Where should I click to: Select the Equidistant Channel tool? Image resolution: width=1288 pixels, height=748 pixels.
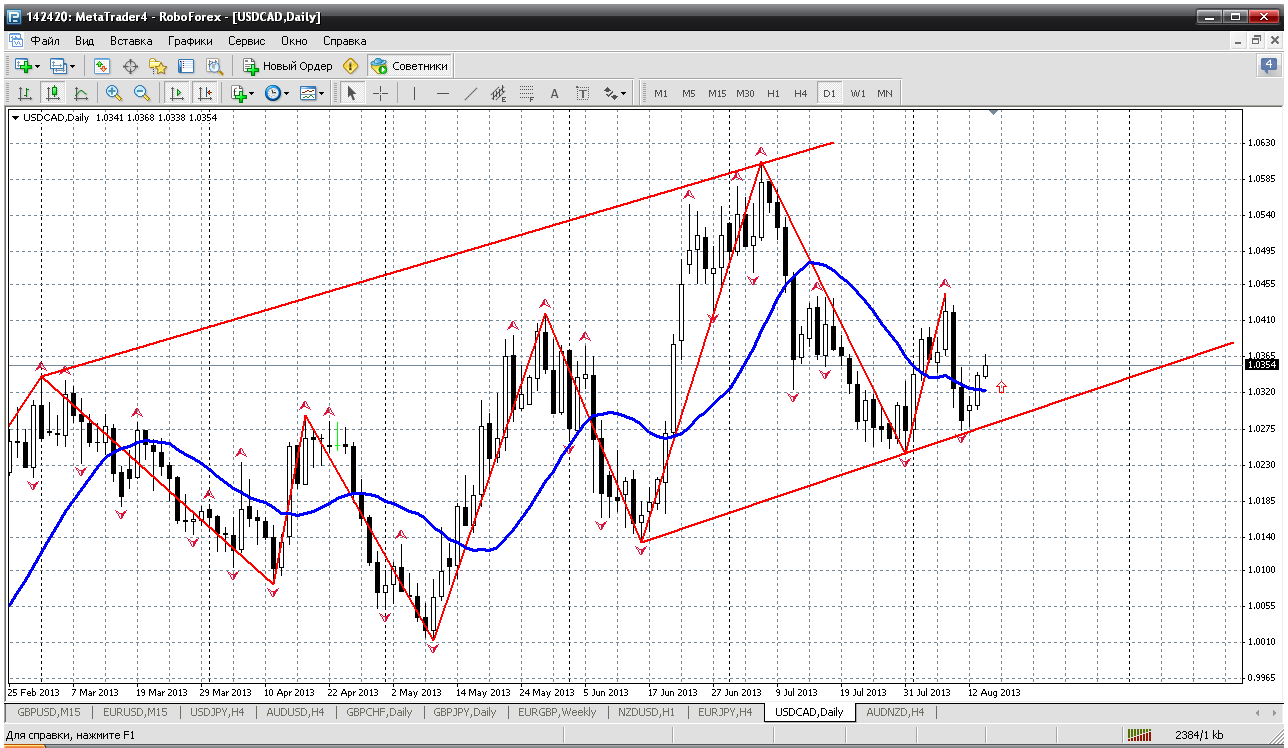(x=499, y=93)
